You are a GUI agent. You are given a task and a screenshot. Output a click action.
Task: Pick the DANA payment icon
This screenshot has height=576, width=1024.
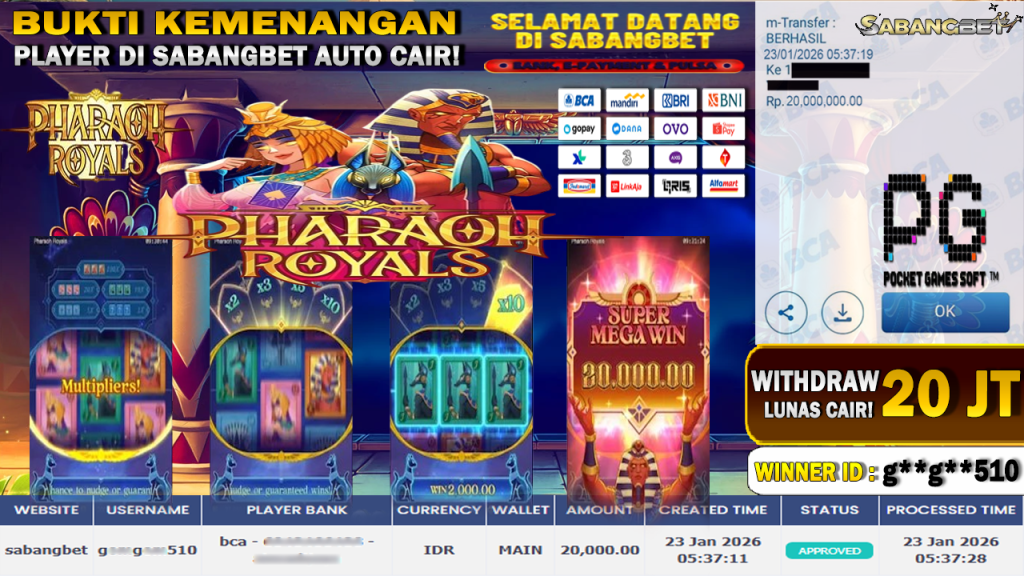[x=627, y=129]
